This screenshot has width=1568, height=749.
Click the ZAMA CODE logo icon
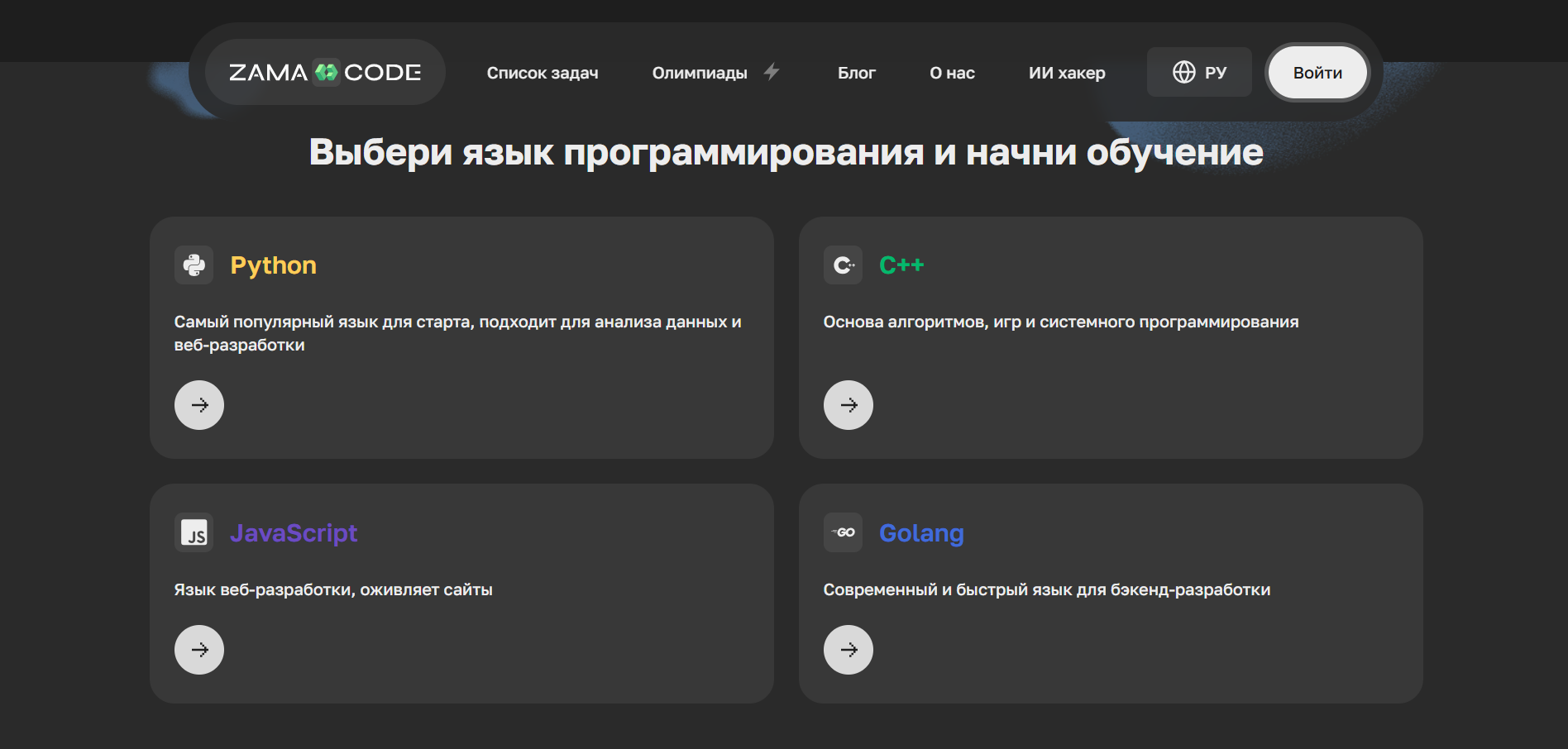(x=325, y=73)
